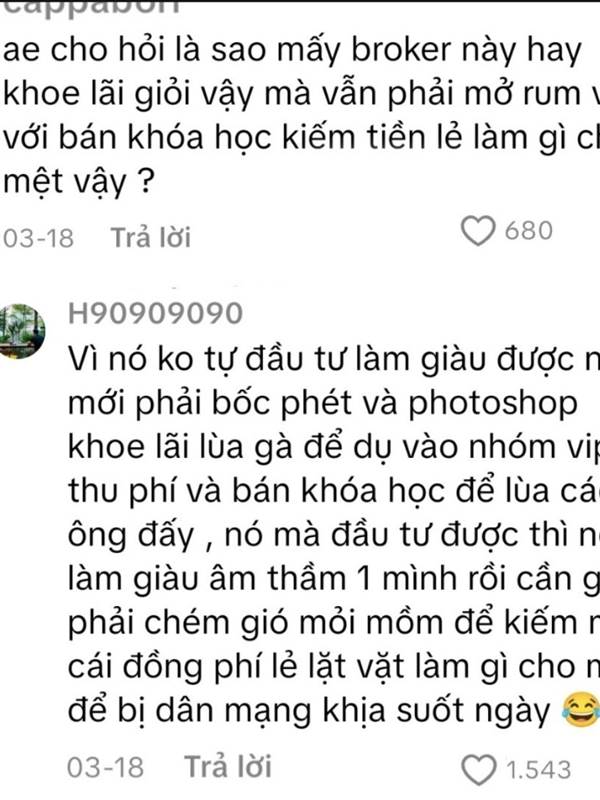Open the H90909090 username link
The height and width of the screenshot is (800, 600).
(x=155, y=313)
